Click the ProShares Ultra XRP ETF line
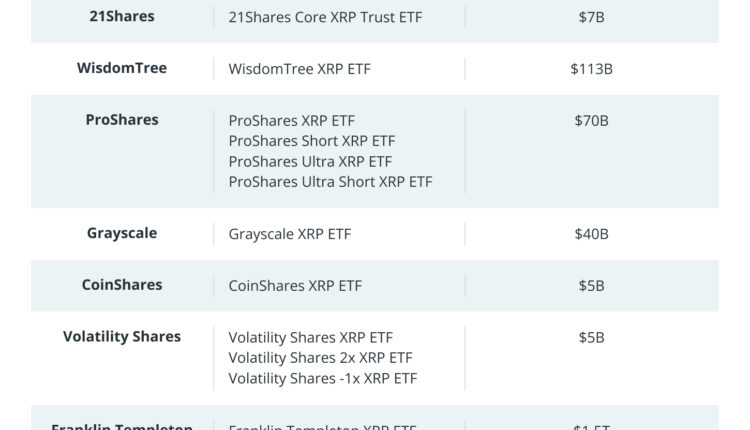The width and height of the screenshot is (750, 430). click(x=310, y=161)
